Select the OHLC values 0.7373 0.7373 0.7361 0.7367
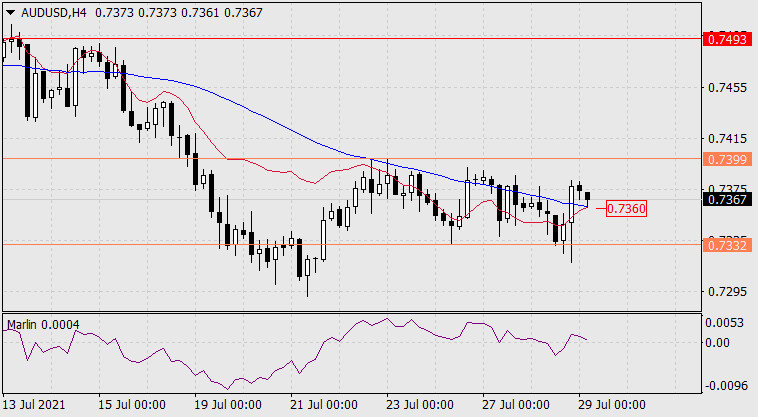The width and height of the screenshot is (758, 417). 179,13
